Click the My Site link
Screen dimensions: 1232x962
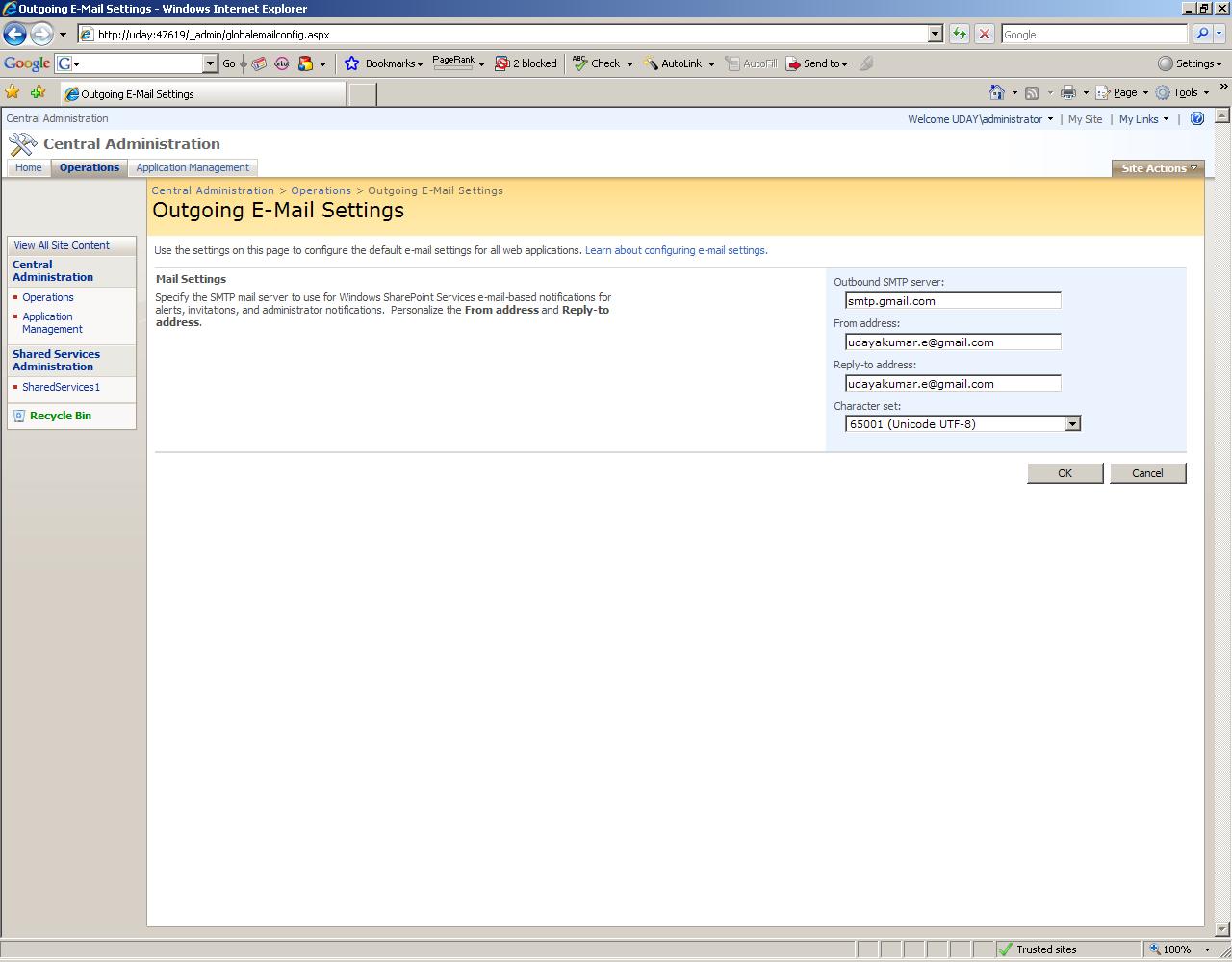click(1085, 119)
